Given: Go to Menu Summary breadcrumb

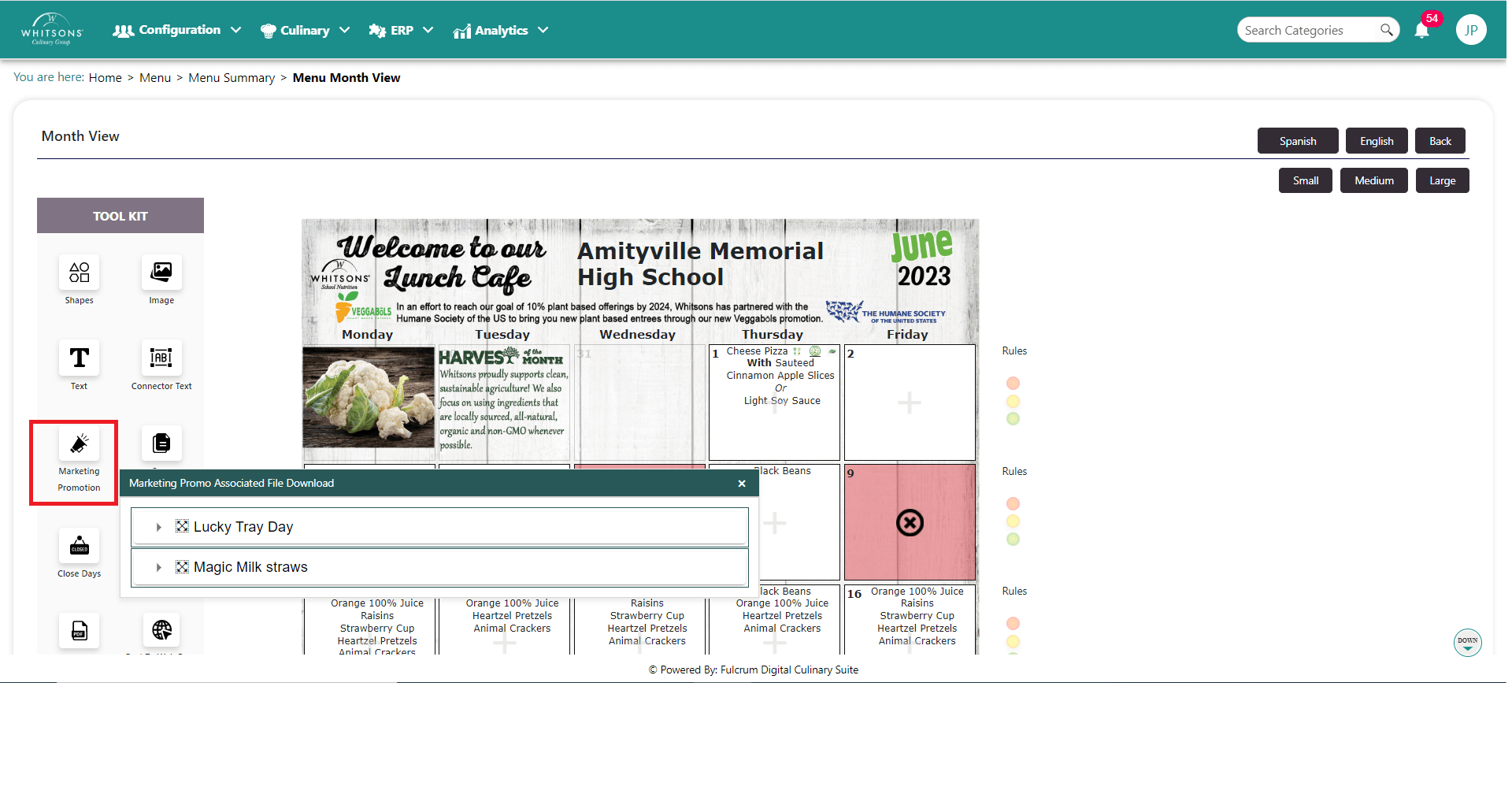Looking at the screenshot, I should (x=232, y=78).
